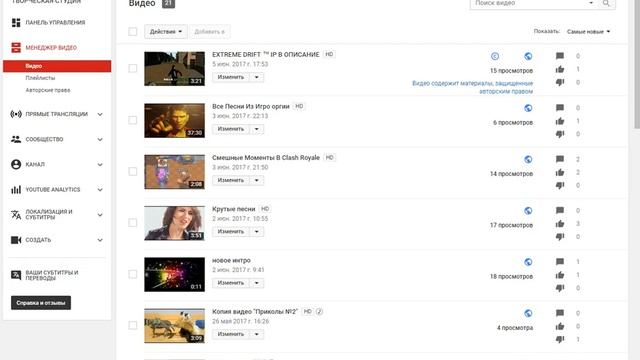Screen dimensions: 640x360
Task: Click Изменить for новое интро
Action: (231, 283)
